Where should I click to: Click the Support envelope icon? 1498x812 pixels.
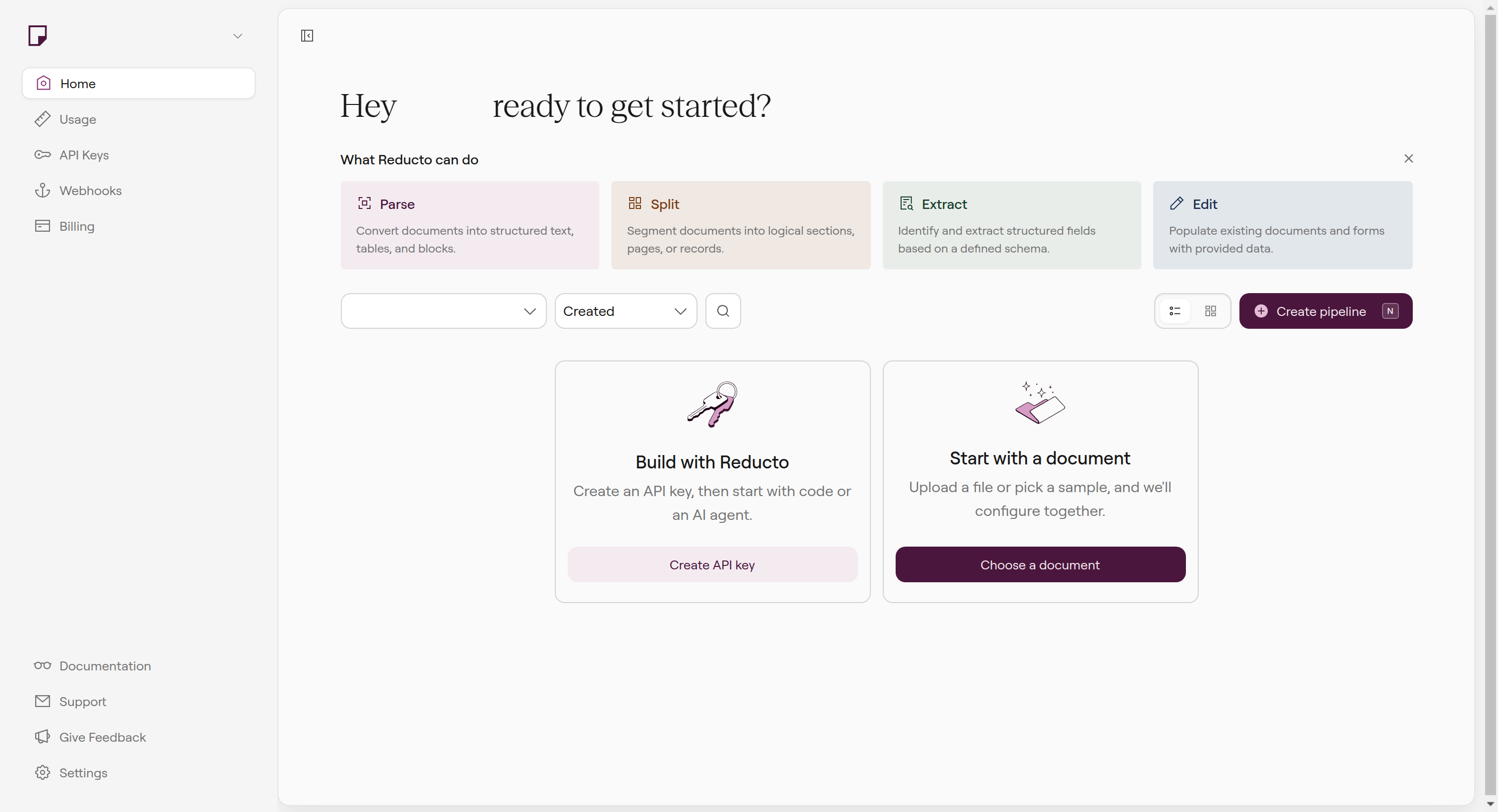click(x=43, y=702)
